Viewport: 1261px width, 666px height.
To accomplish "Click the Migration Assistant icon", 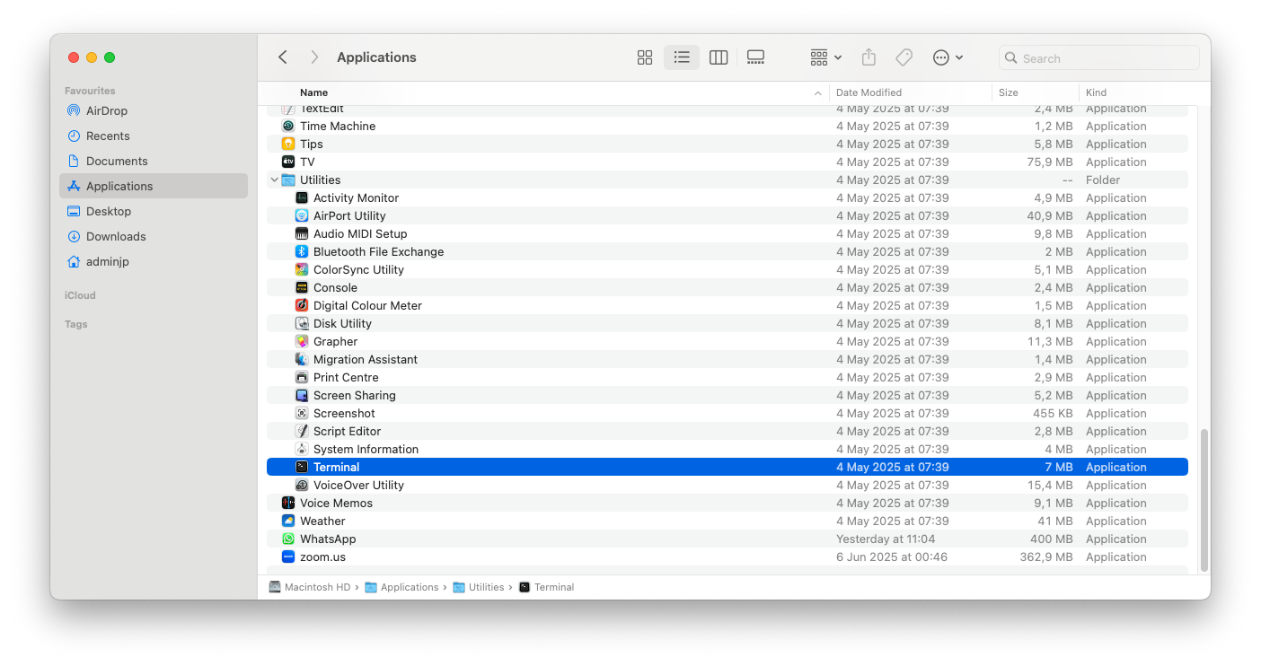I will click(302, 360).
